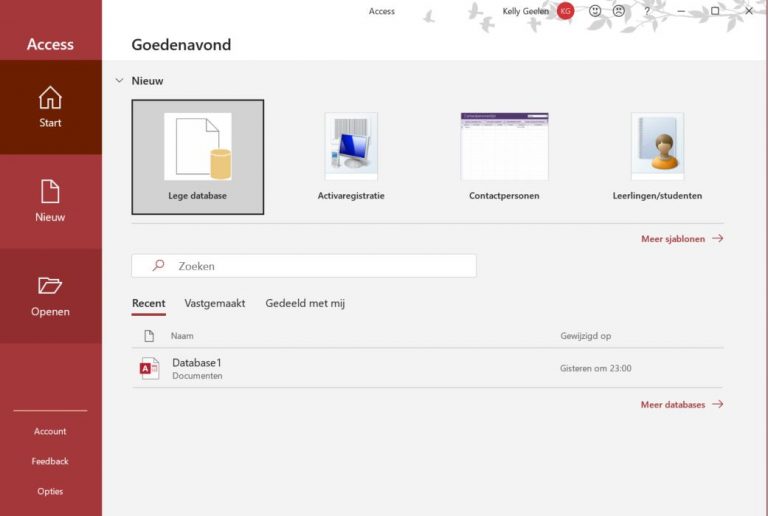Click the Database1 Access file icon
The image size is (768, 516).
pos(149,368)
